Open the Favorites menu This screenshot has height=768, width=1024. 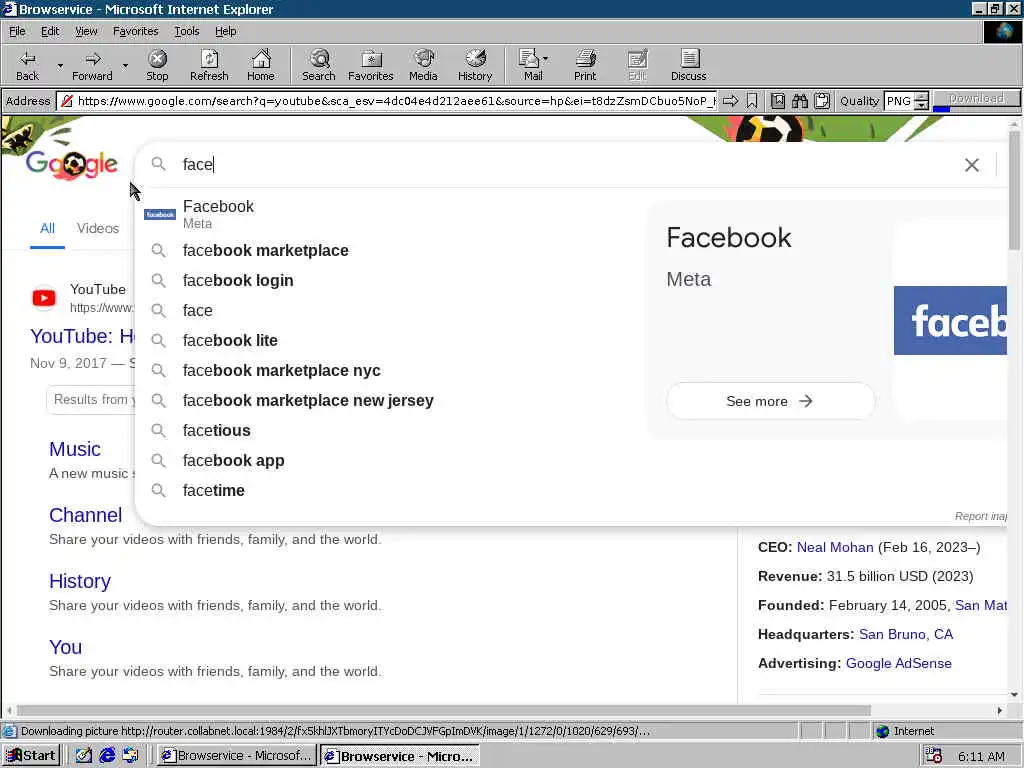pyautogui.click(x=135, y=31)
